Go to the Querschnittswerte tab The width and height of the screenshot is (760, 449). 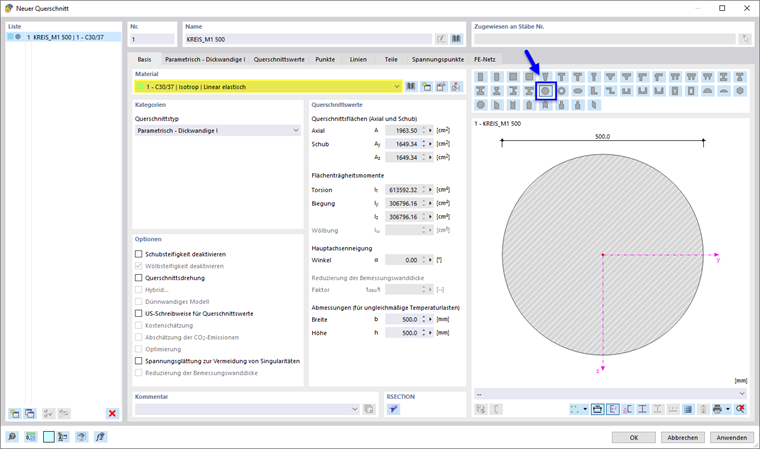pyautogui.click(x=279, y=59)
